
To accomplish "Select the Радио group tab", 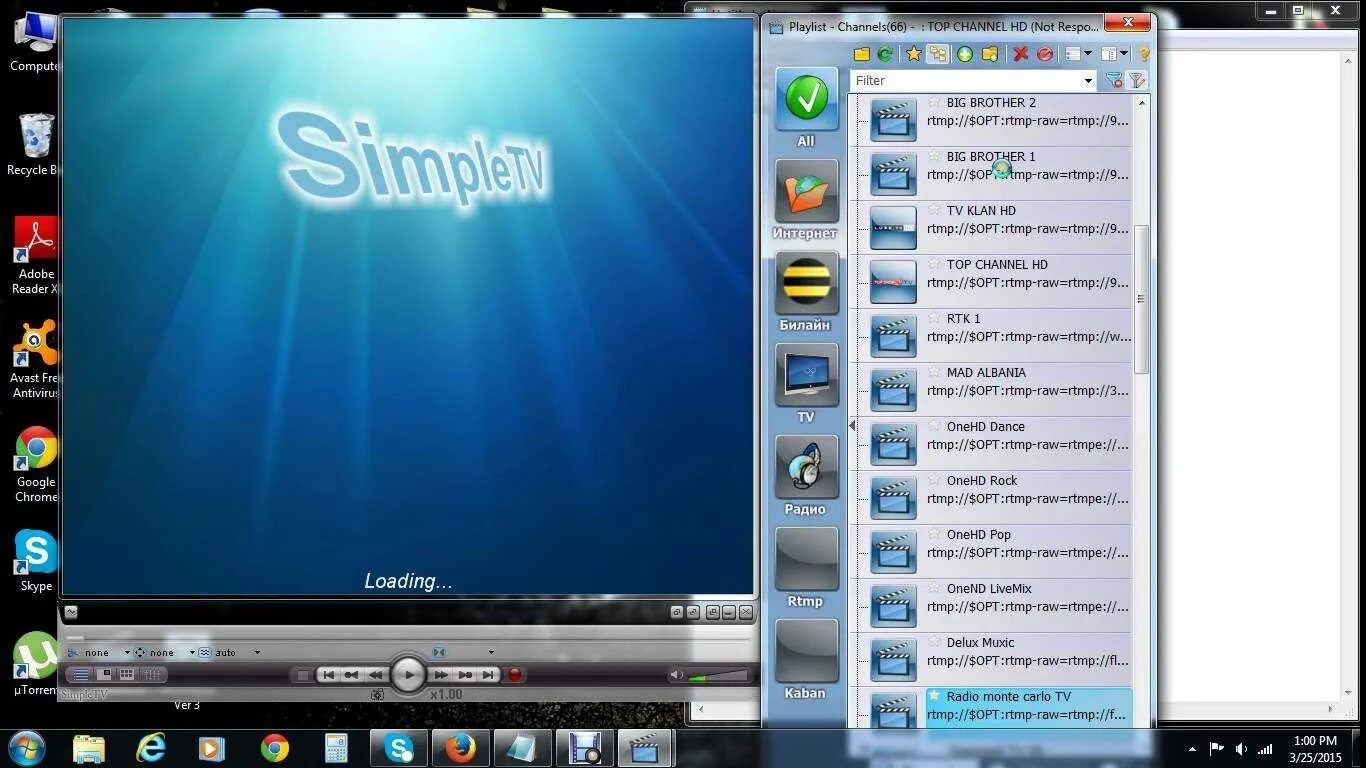I will 806,476.
